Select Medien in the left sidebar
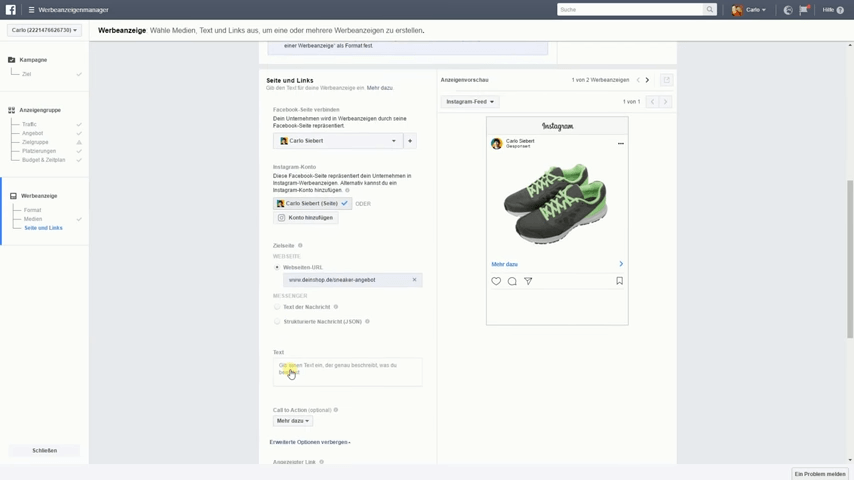The width and height of the screenshot is (854, 480). click(x=33, y=219)
